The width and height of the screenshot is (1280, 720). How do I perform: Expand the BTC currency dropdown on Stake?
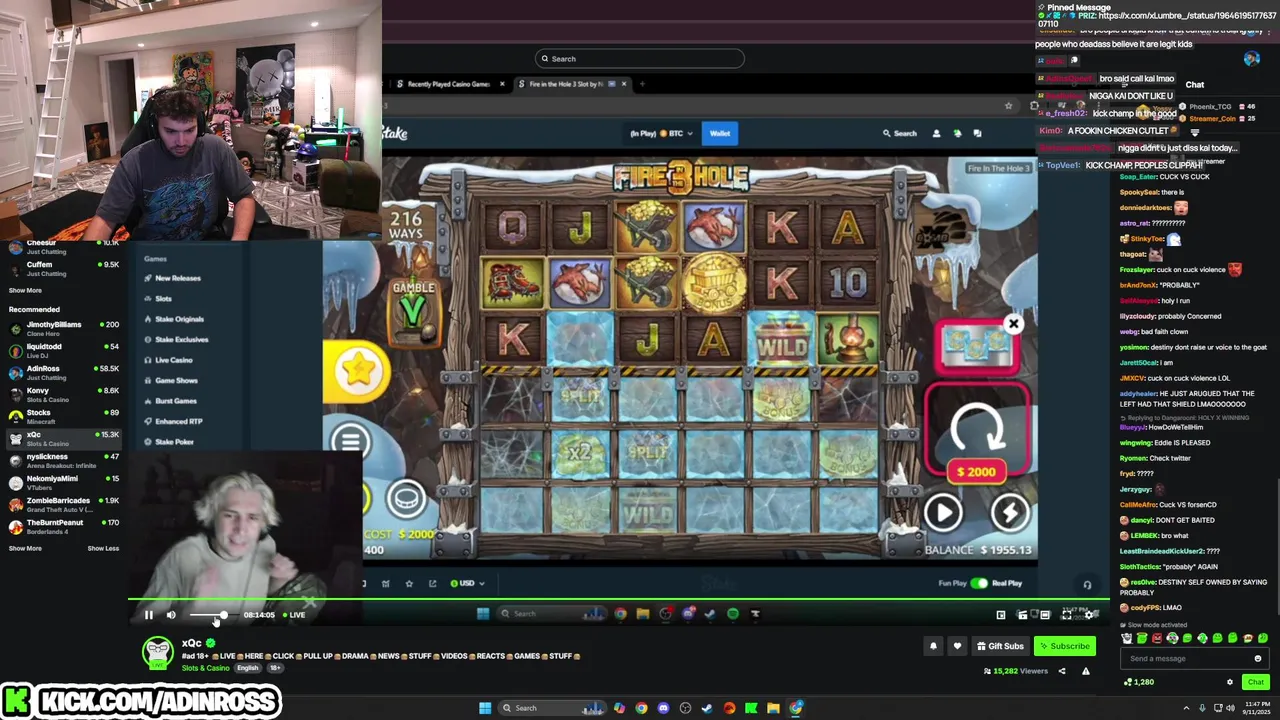pos(661,133)
